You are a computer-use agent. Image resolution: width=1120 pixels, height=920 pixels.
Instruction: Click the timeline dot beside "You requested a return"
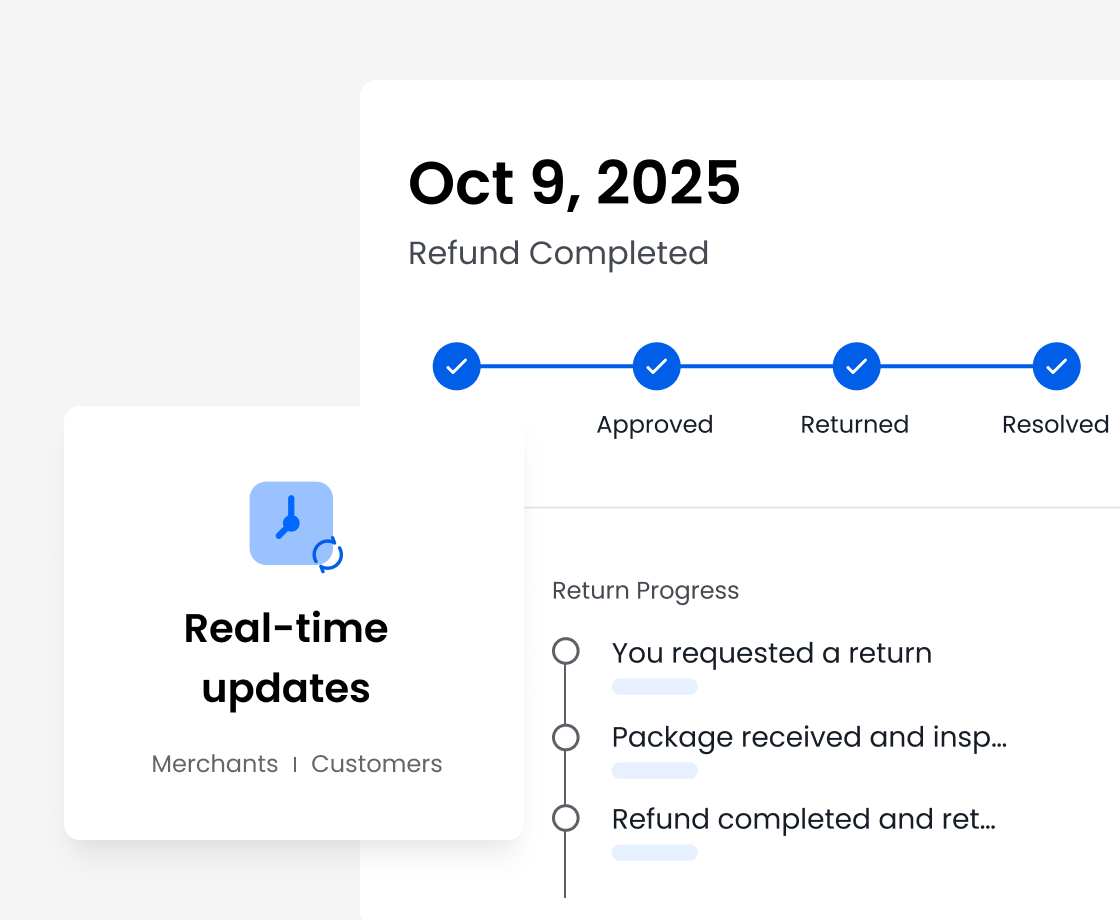point(566,652)
